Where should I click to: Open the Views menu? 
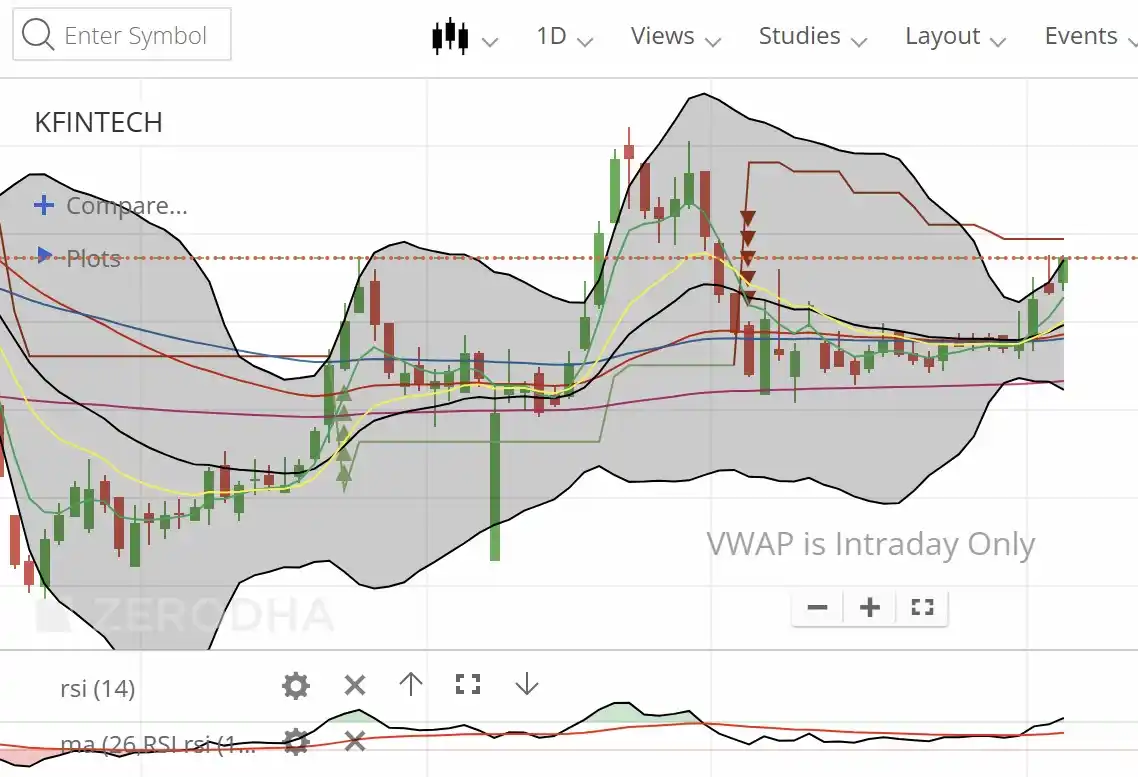tap(676, 36)
